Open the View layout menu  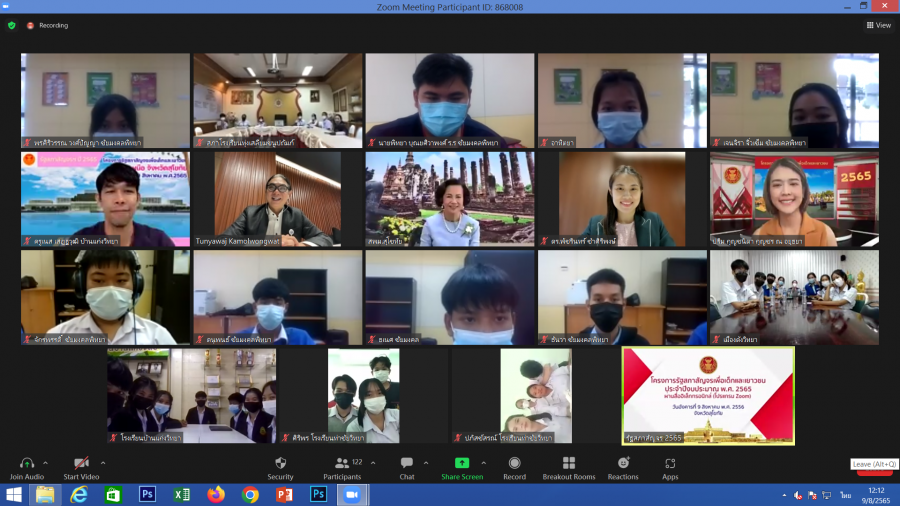(878, 25)
